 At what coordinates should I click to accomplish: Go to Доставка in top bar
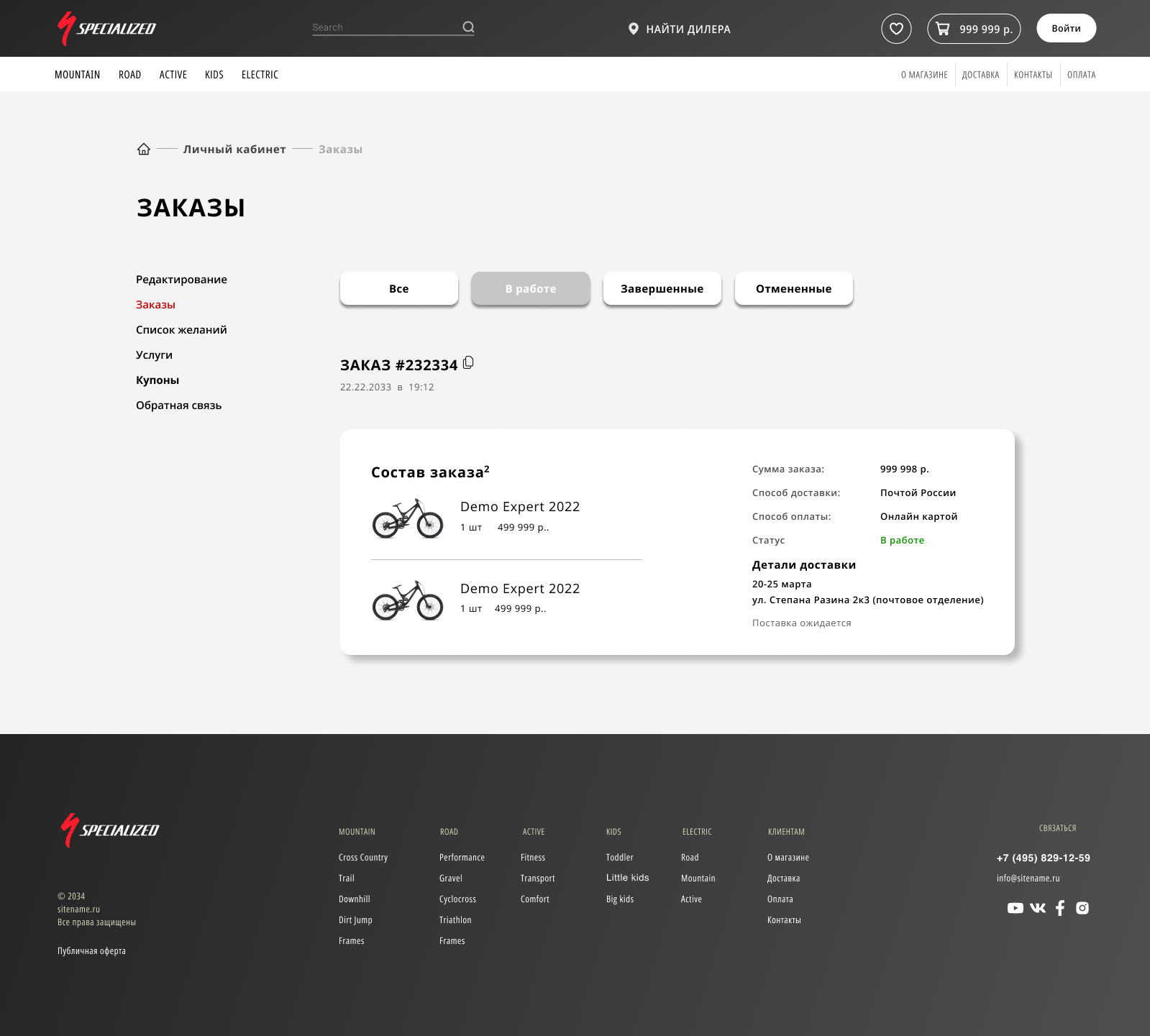click(980, 75)
